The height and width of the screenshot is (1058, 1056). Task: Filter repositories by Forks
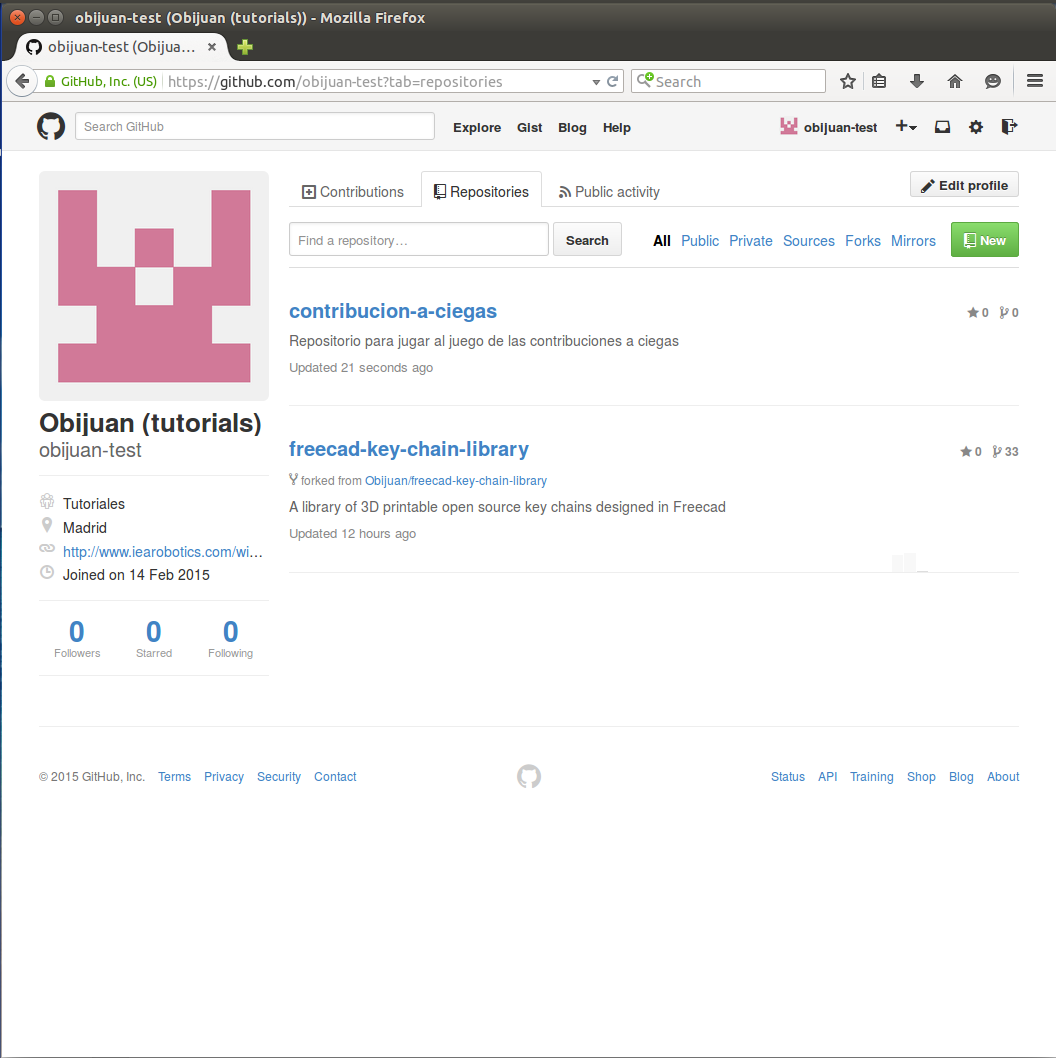pyautogui.click(x=862, y=241)
